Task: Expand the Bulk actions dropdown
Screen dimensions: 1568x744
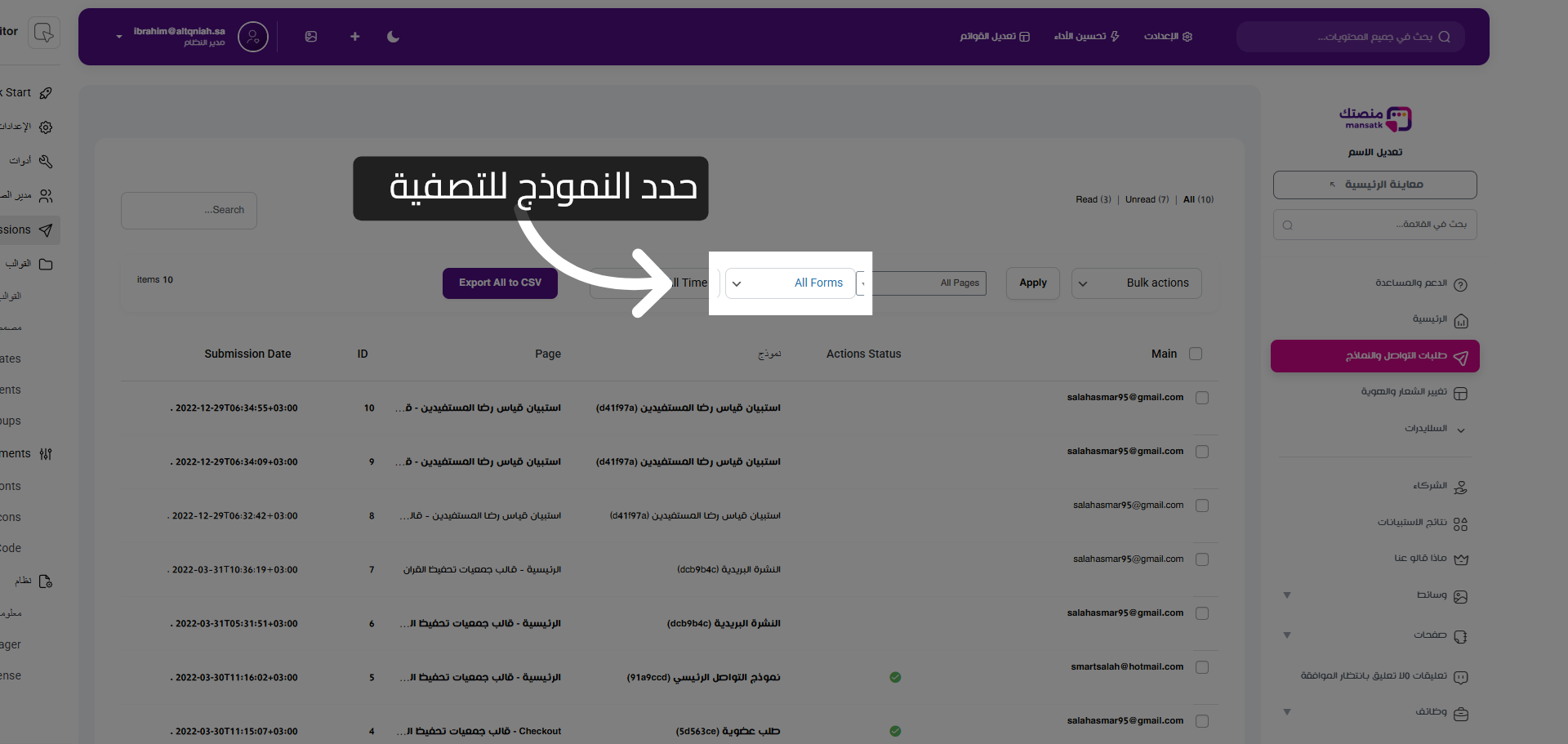Action: (x=1135, y=283)
